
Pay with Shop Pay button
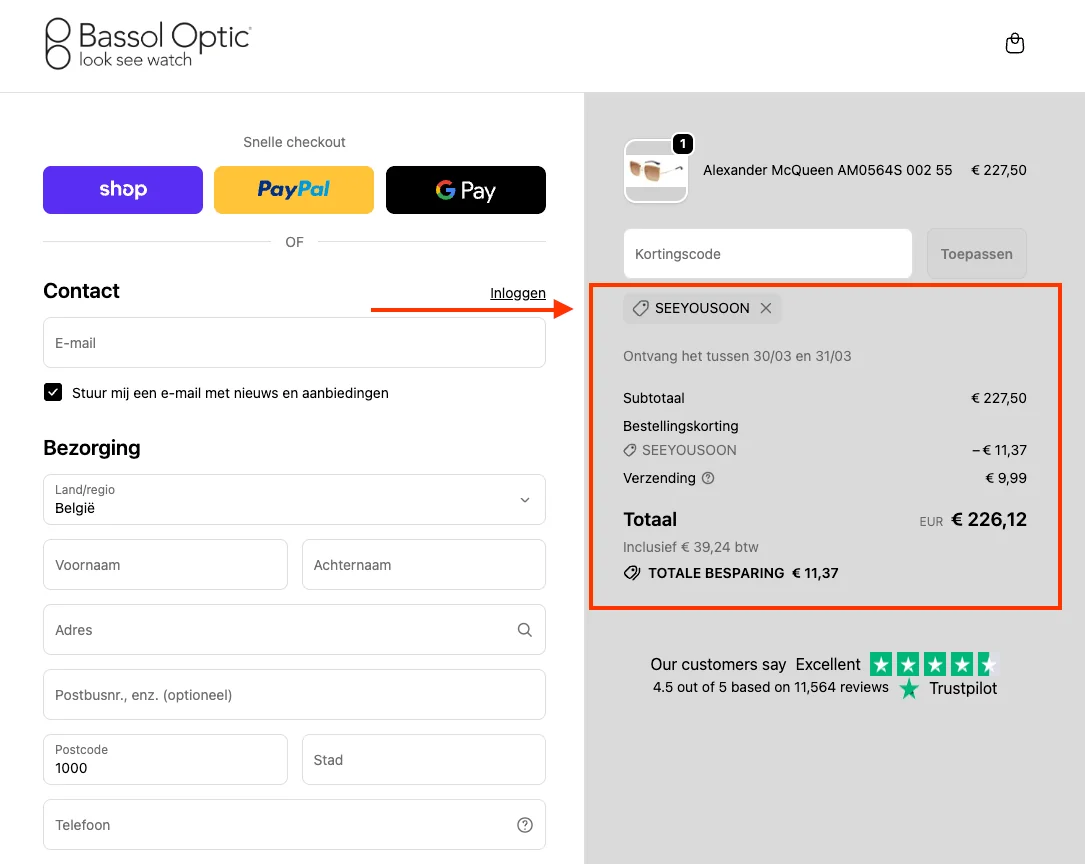tap(123, 190)
